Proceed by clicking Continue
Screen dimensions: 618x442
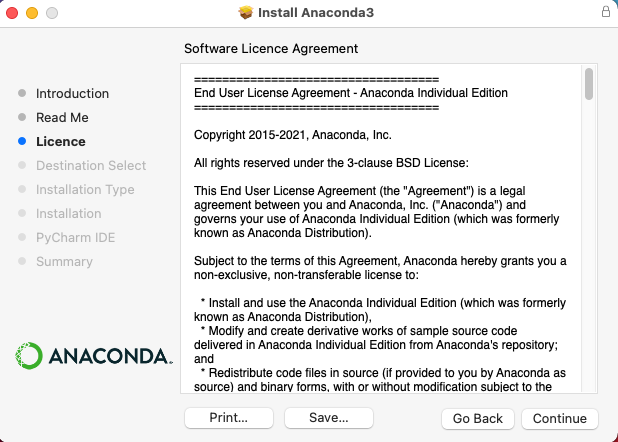click(x=559, y=417)
